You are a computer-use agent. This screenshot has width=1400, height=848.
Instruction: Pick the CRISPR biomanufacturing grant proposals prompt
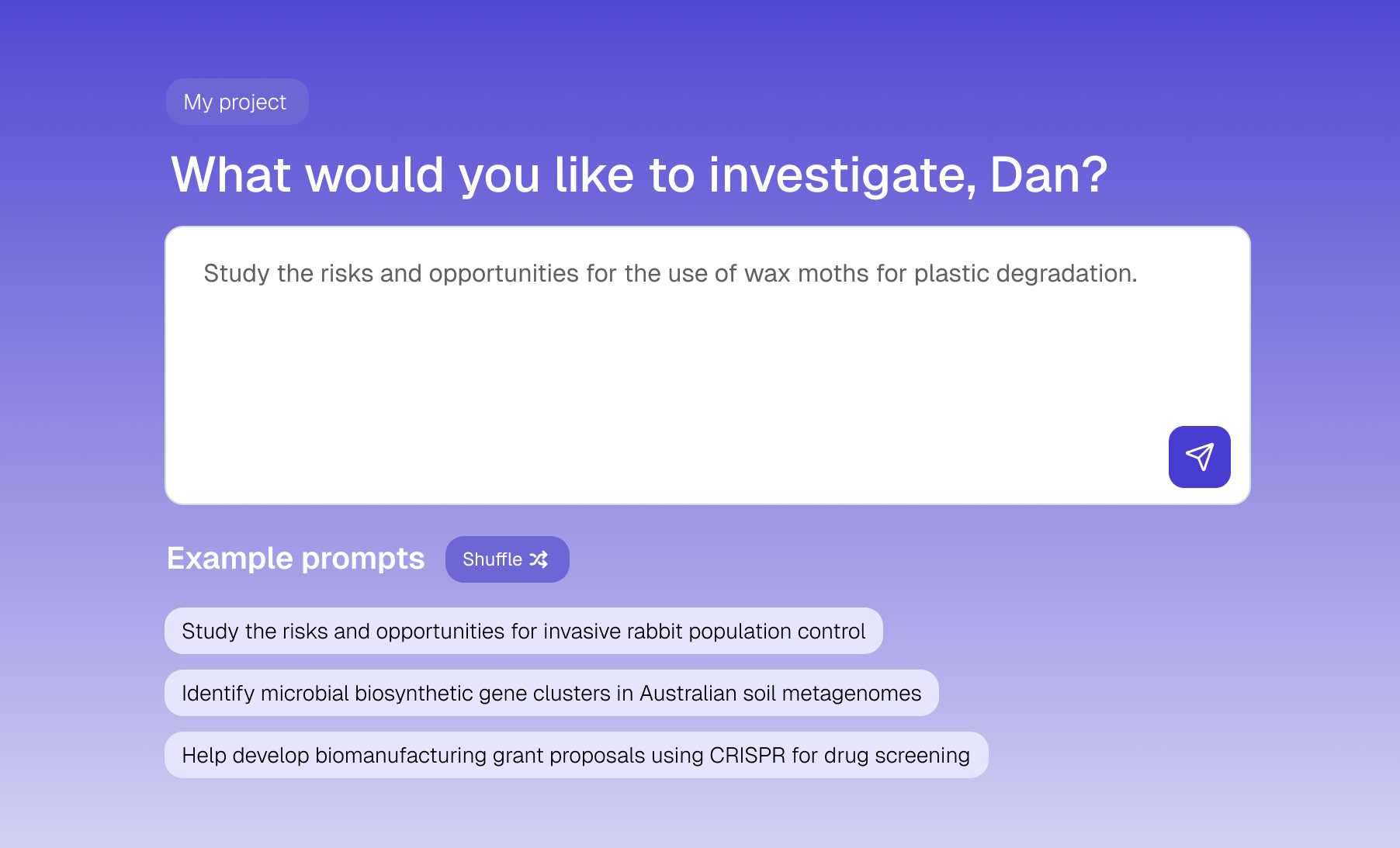pos(576,755)
